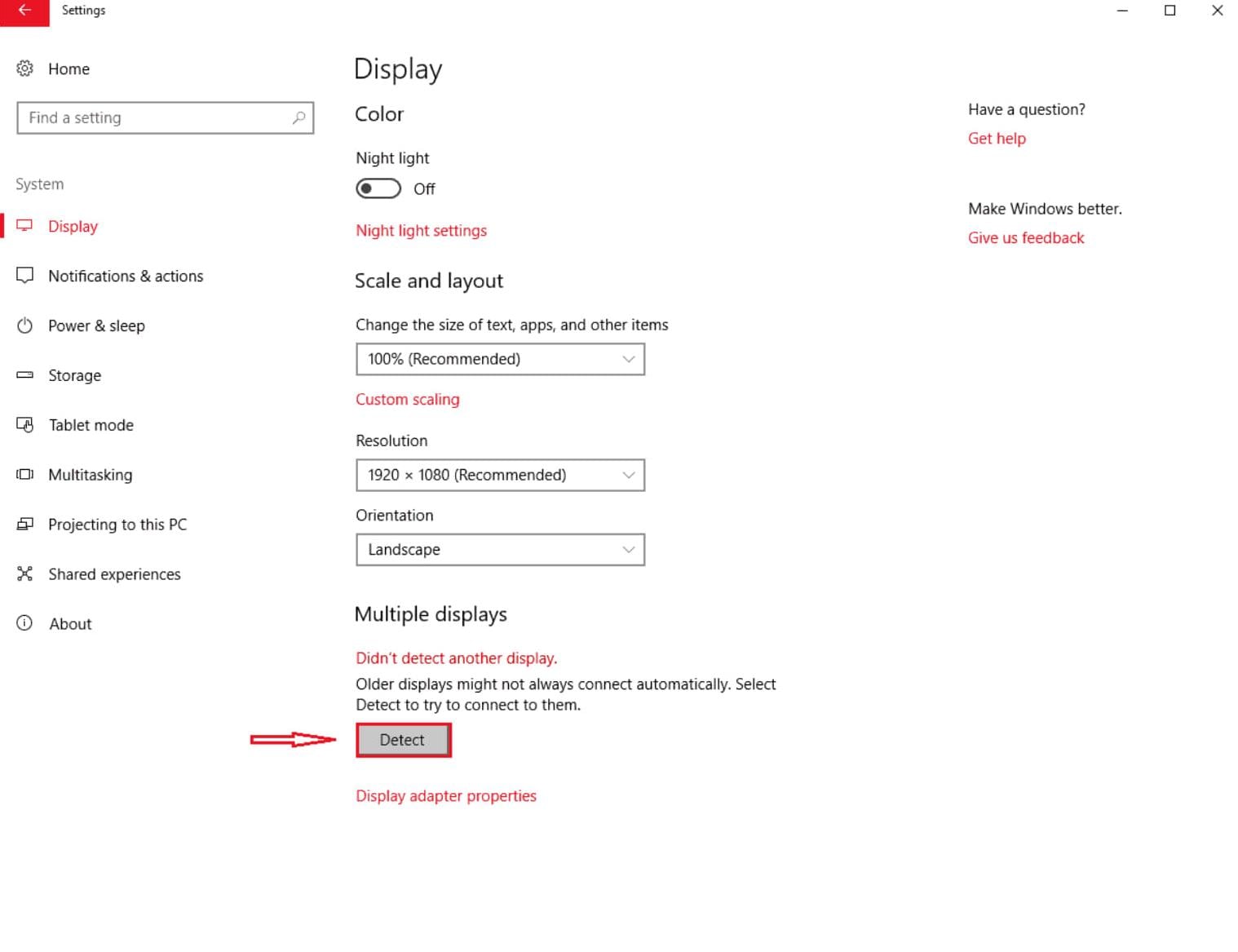
Task: Open Storage settings
Action: [x=74, y=376]
